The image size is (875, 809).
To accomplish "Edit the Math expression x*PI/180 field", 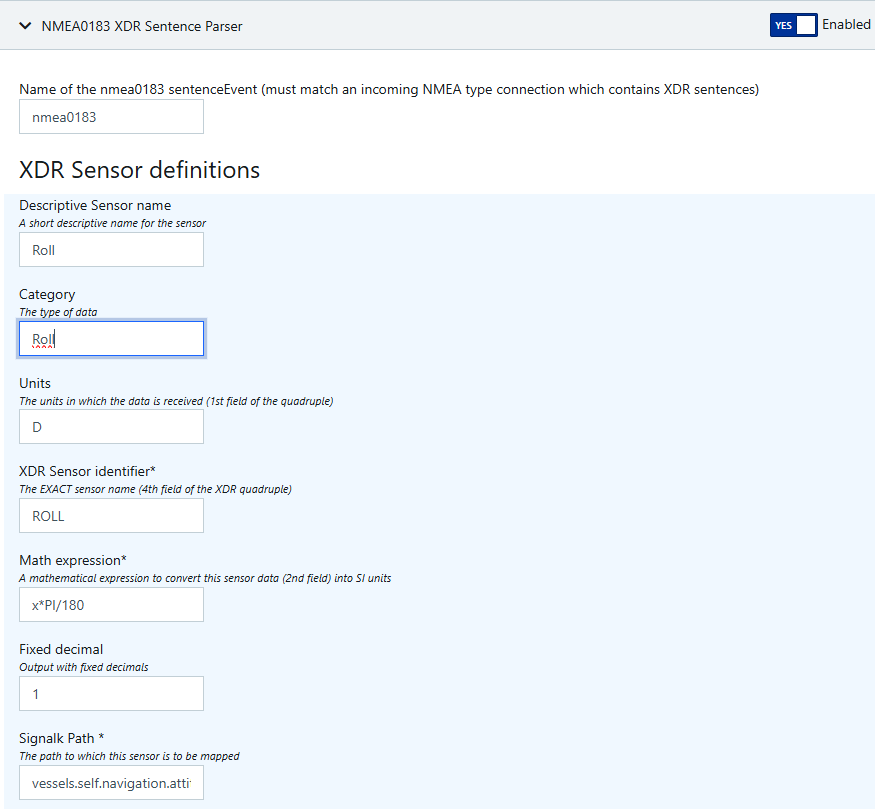I will click(x=111, y=604).
